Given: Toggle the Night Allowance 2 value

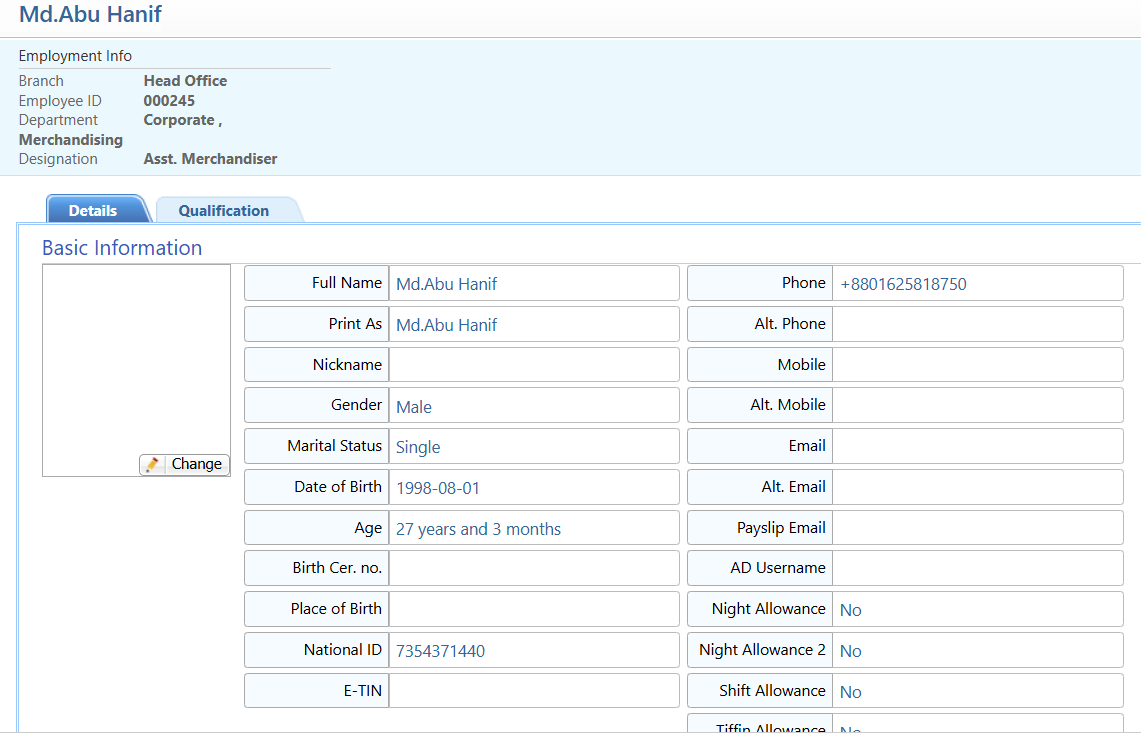Looking at the screenshot, I should tap(851, 651).
